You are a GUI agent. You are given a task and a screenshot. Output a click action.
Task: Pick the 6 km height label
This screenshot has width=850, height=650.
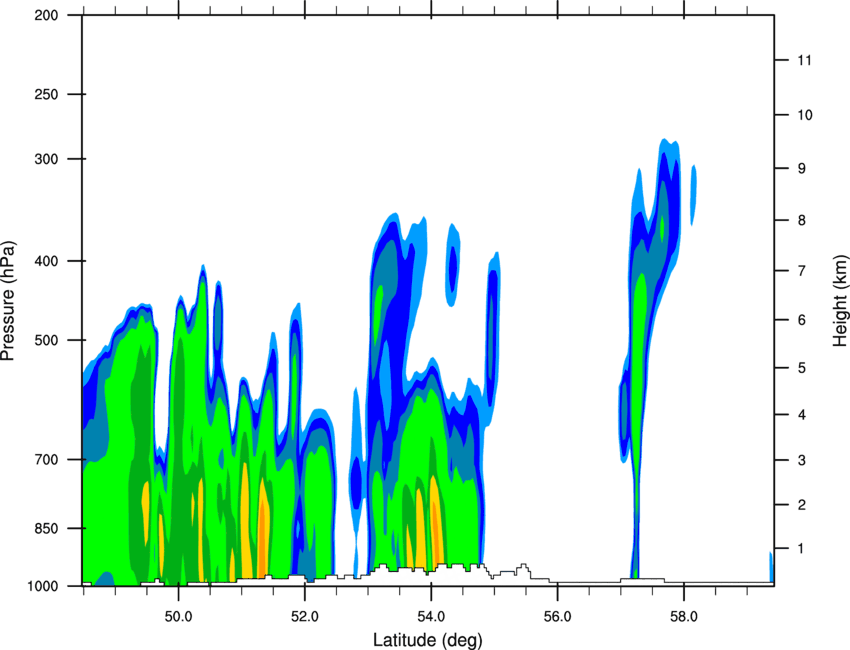pyautogui.click(x=801, y=320)
